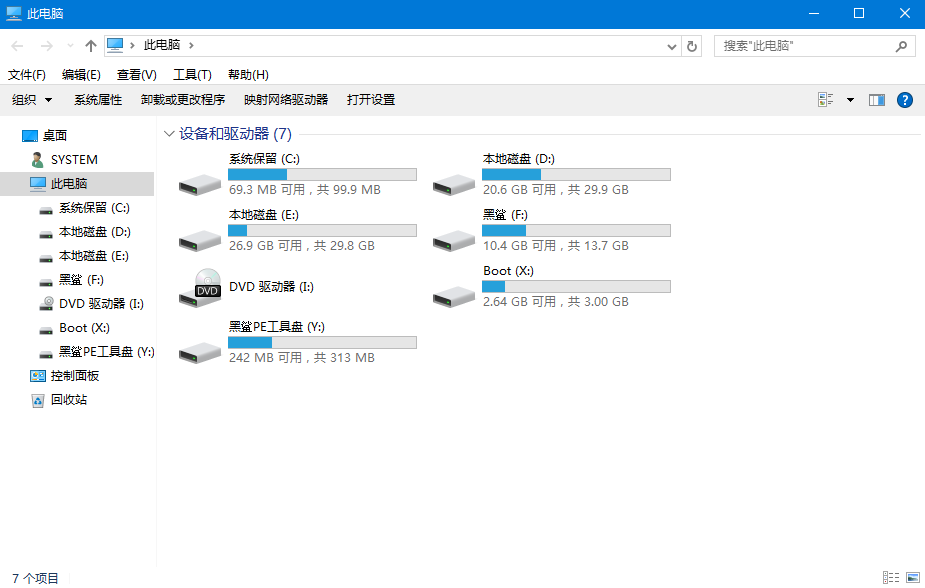Open the 查看(V) menu
The height and width of the screenshot is (588, 925).
[x=136, y=74]
